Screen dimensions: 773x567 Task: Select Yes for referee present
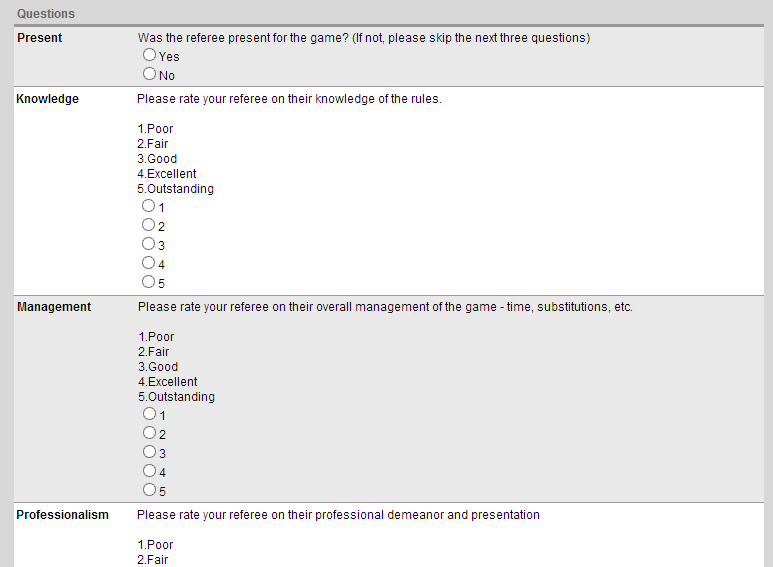click(149, 55)
